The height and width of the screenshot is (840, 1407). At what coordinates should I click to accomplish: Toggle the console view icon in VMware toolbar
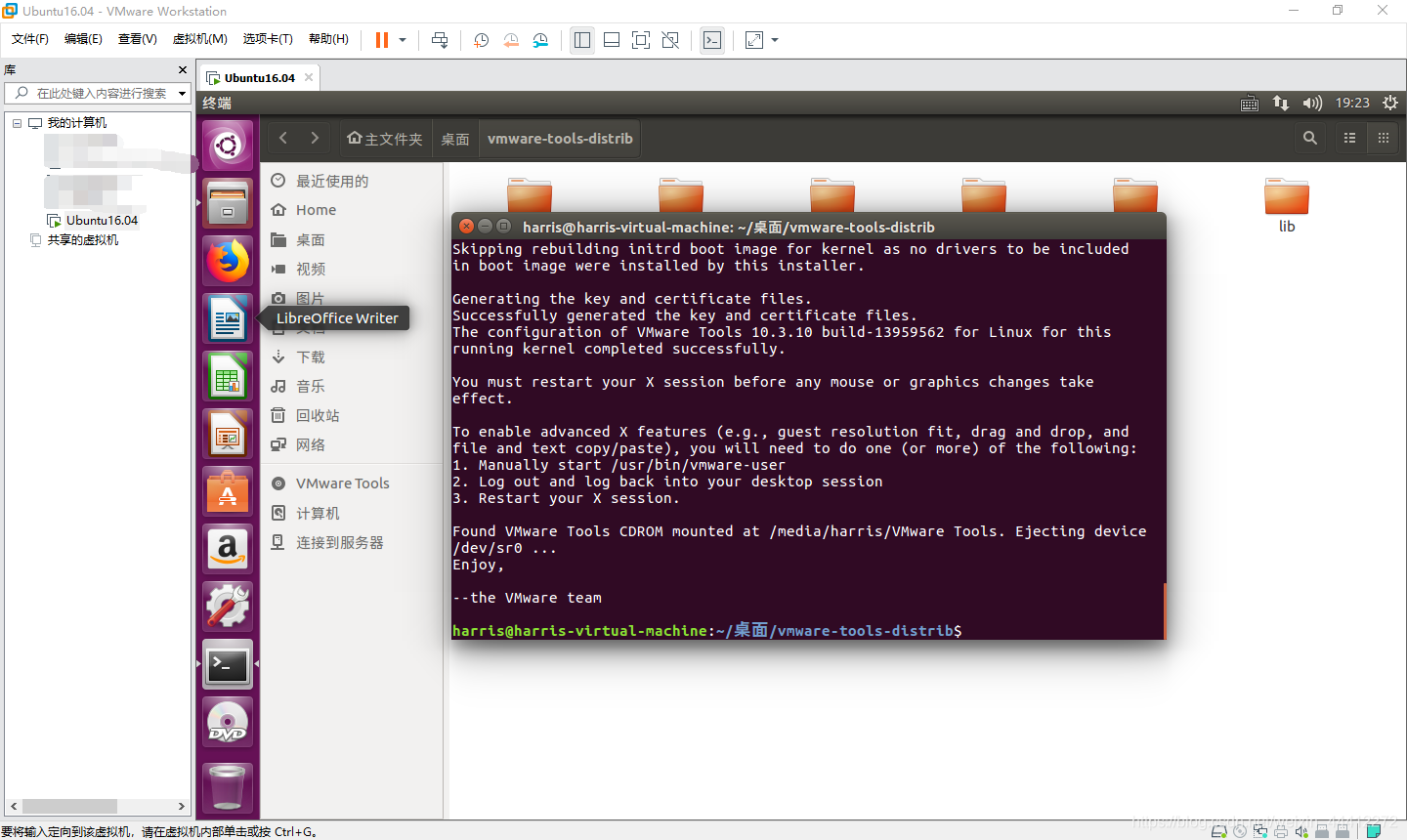[x=712, y=40]
